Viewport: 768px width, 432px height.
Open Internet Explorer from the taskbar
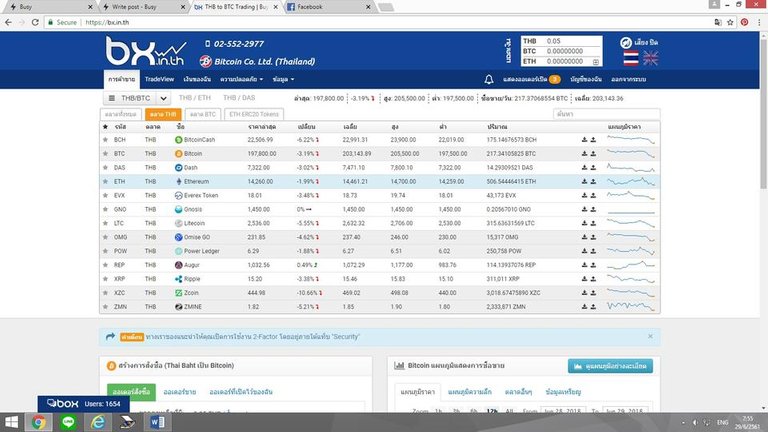97,422
